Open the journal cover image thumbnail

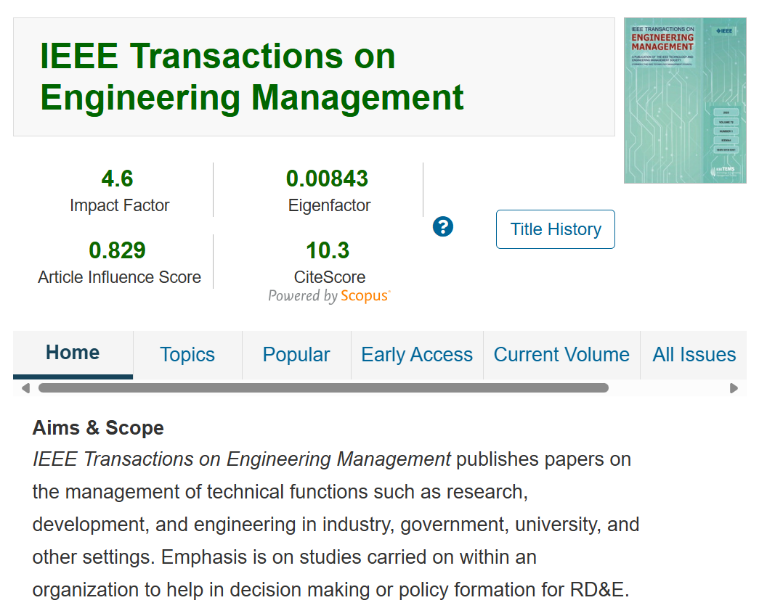(x=685, y=100)
